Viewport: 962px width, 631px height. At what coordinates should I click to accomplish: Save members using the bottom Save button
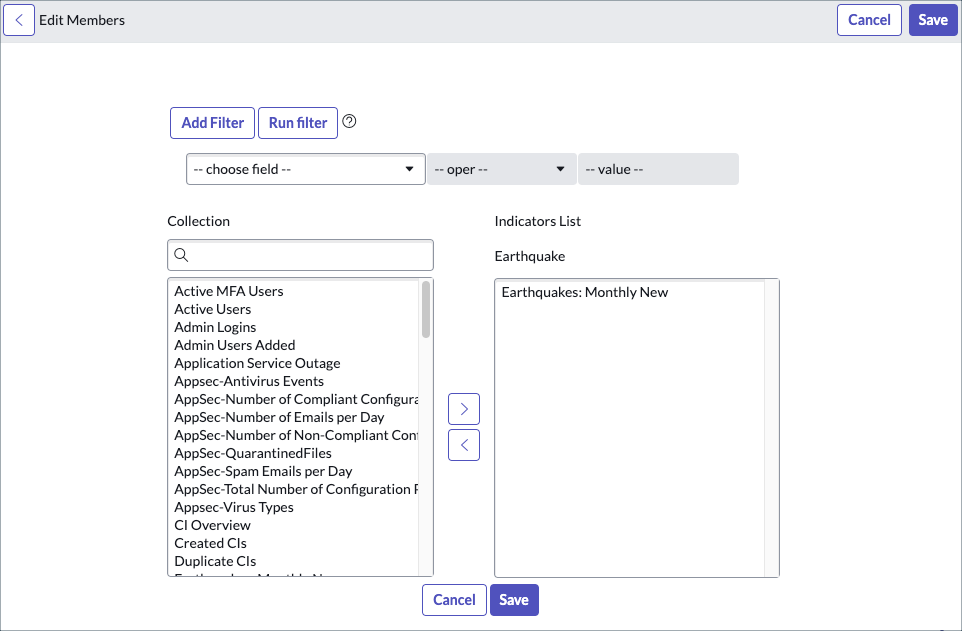coord(514,599)
